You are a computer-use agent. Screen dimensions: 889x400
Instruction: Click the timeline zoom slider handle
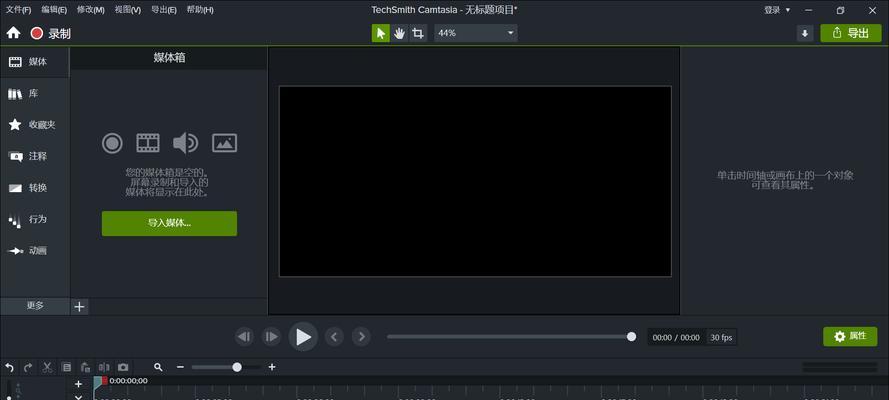tap(237, 368)
